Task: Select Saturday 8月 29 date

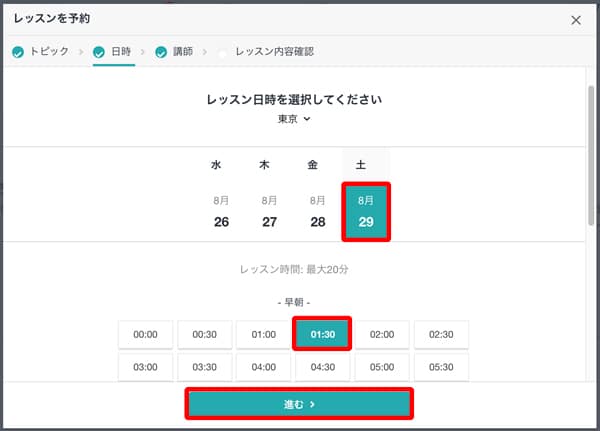Action: point(365,212)
